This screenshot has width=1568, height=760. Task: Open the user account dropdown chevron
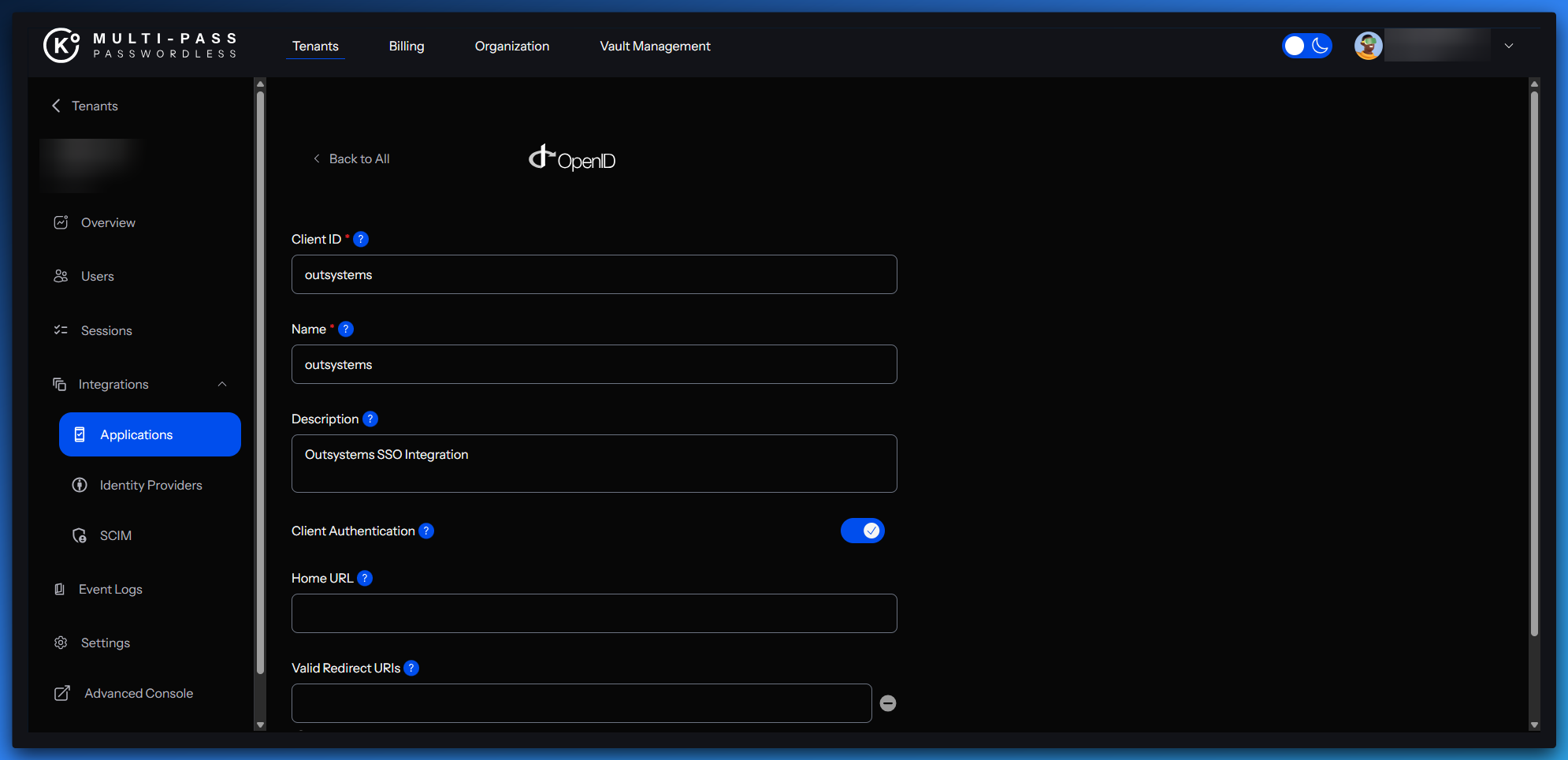1509,46
